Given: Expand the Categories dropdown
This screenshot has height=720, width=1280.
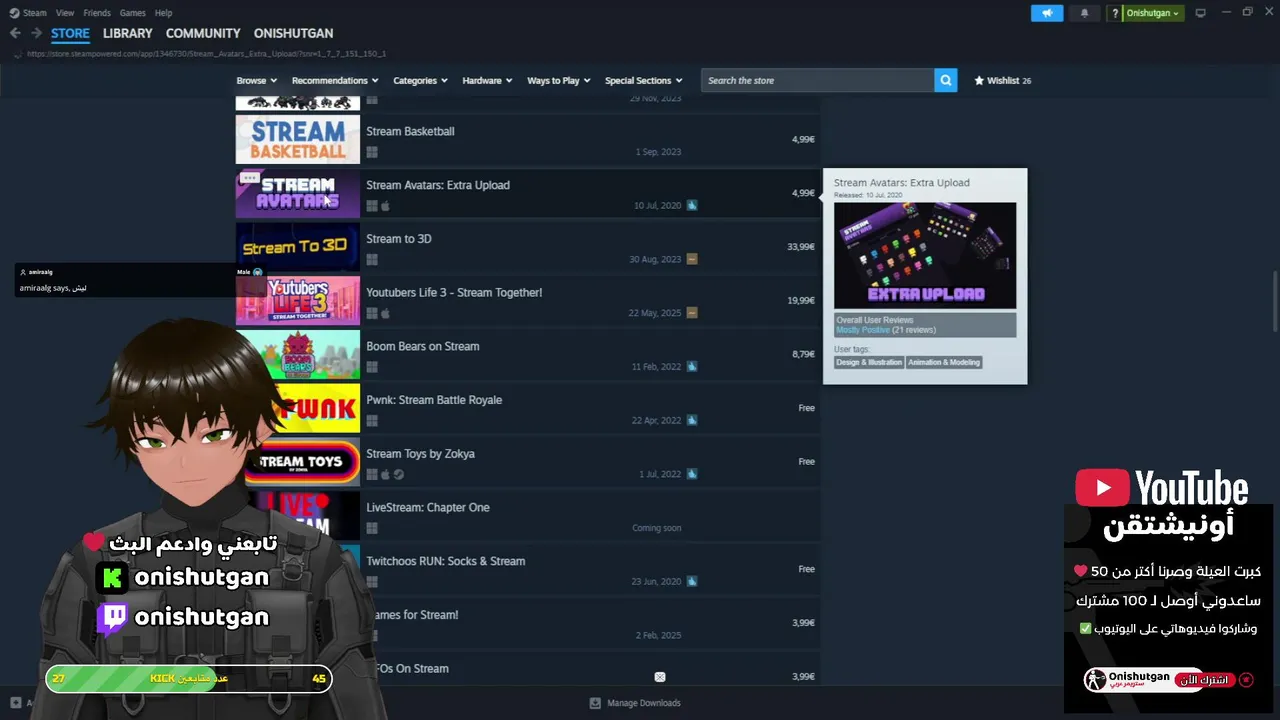Looking at the screenshot, I should [x=420, y=80].
